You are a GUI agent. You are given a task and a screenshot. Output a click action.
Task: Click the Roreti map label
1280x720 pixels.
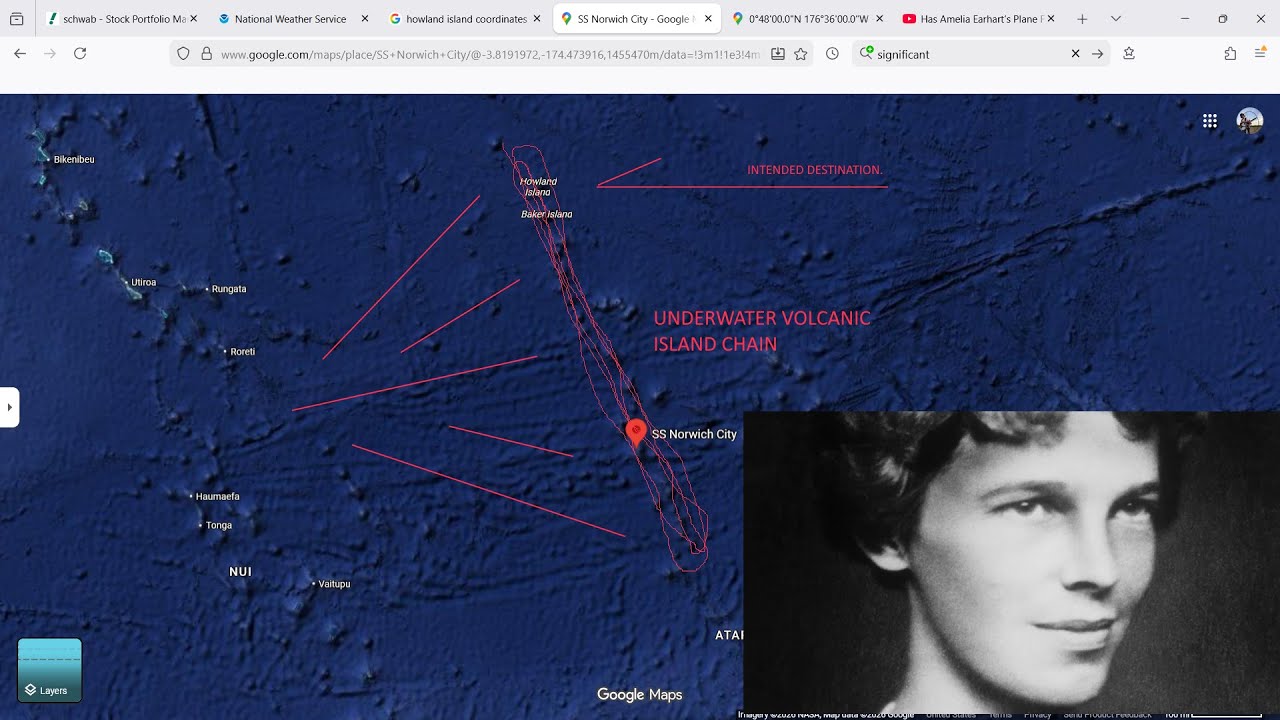pos(243,352)
